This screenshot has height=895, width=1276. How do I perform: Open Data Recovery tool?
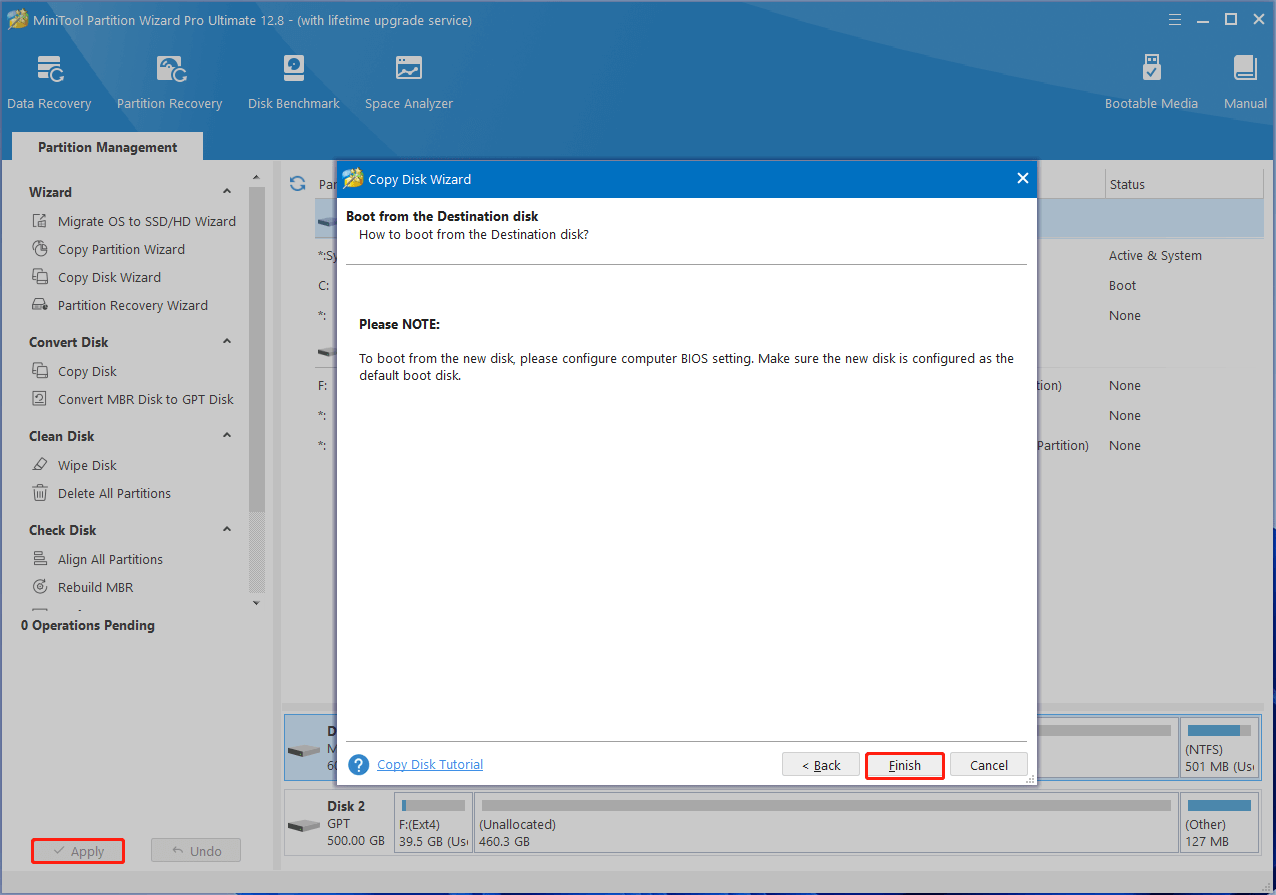[49, 82]
